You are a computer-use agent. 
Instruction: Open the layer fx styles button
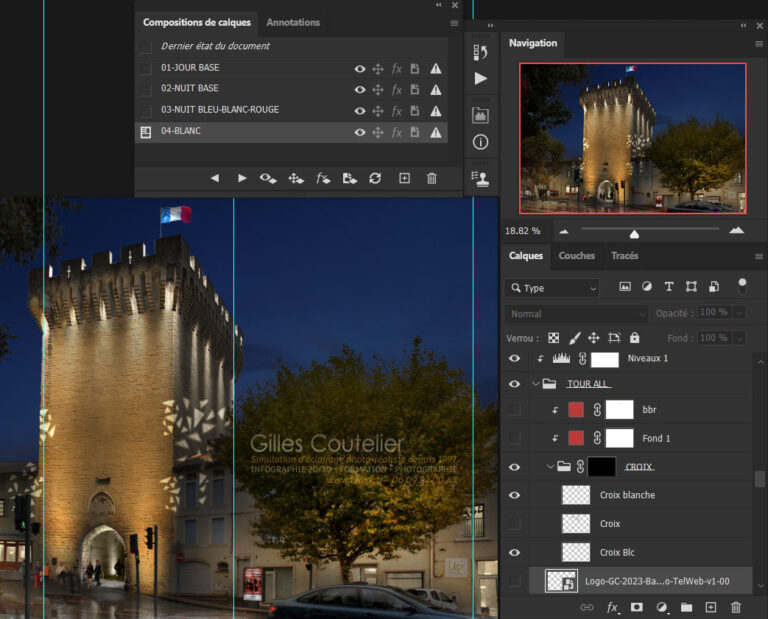pos(612,607)
